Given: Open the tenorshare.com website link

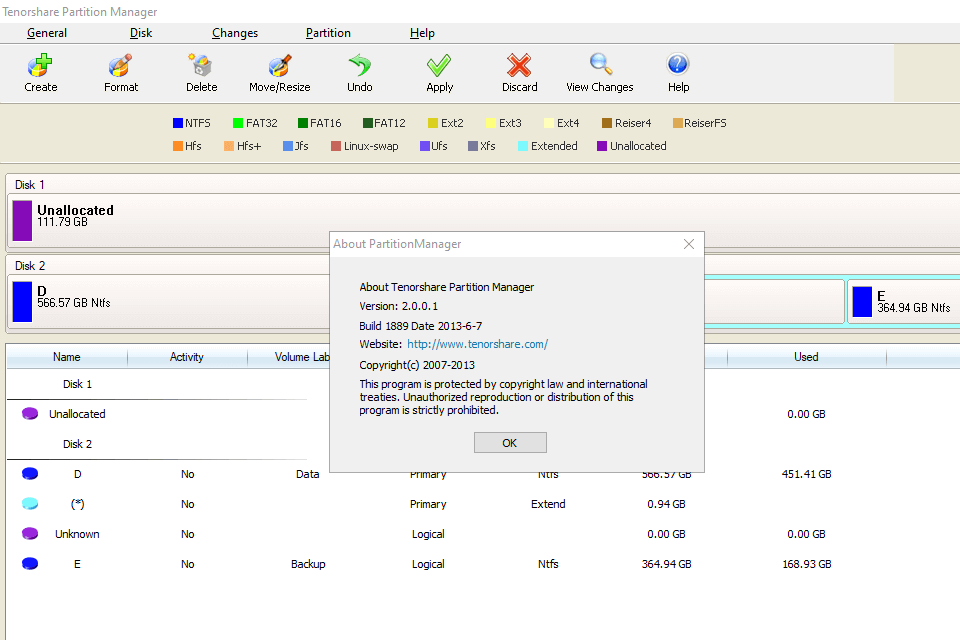Looking at the screenshot, I should [x=477, y=343].
